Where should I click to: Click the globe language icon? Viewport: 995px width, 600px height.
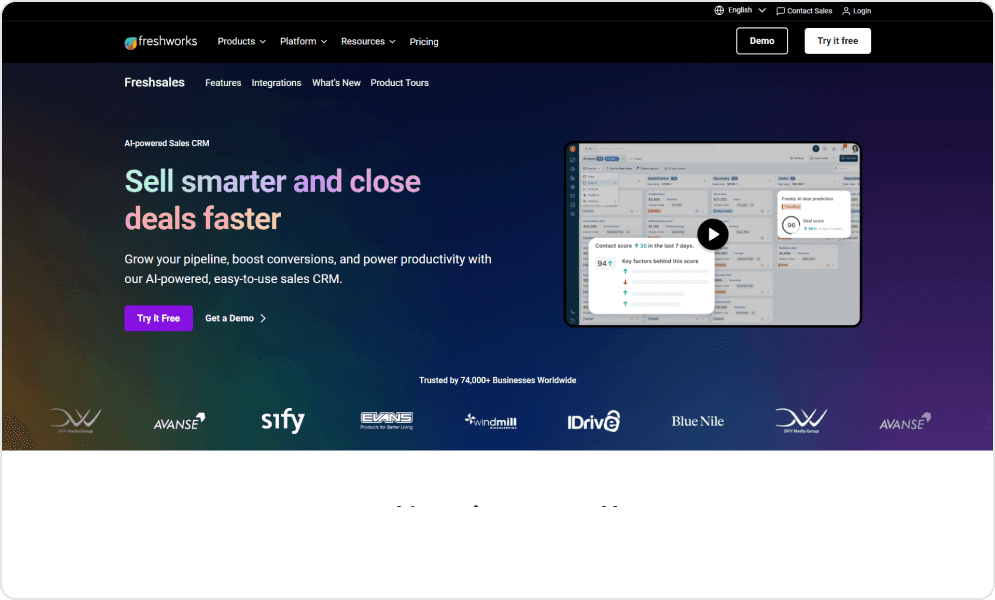(718, 9)
